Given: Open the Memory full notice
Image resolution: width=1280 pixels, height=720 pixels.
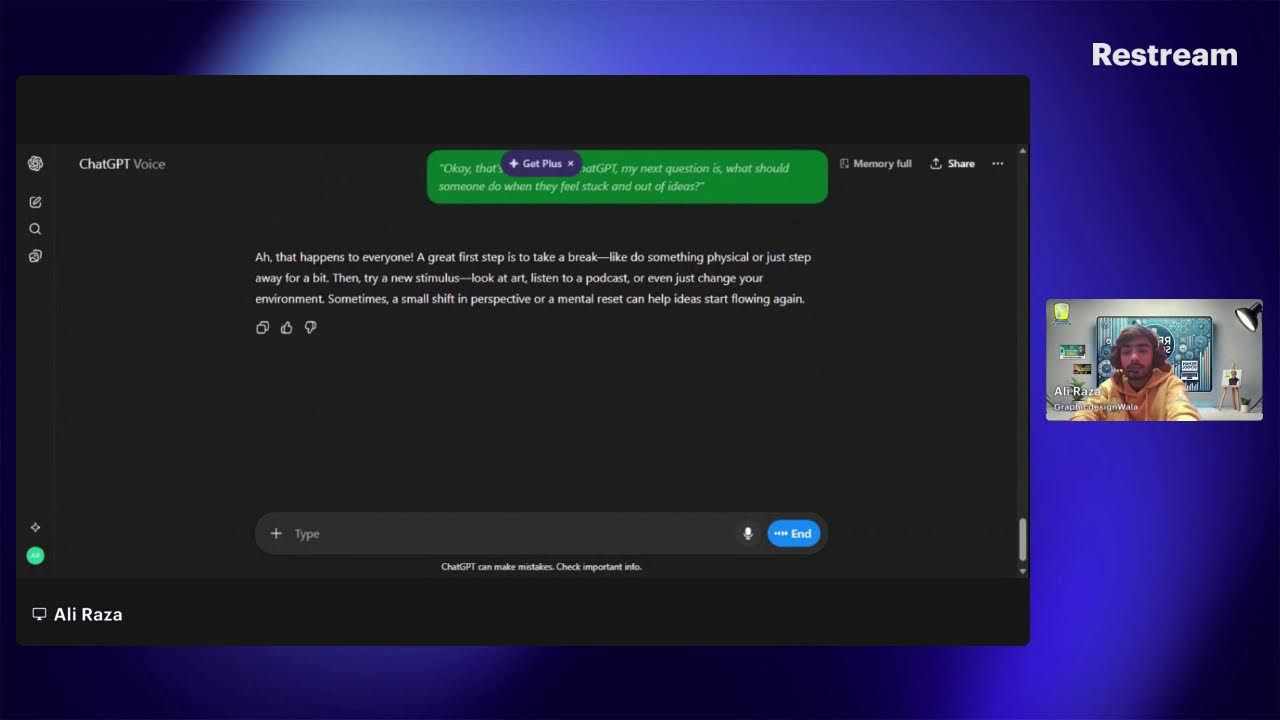Looking at the screenshot, I should (875, 164).
